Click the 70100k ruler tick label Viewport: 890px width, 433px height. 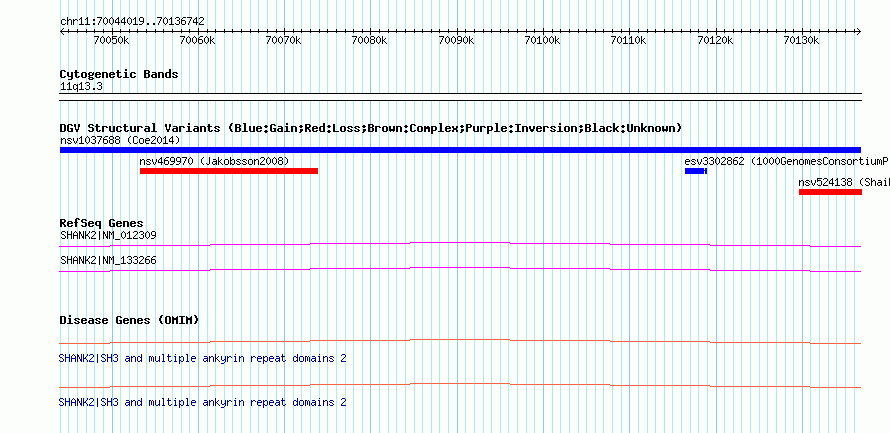543,40
